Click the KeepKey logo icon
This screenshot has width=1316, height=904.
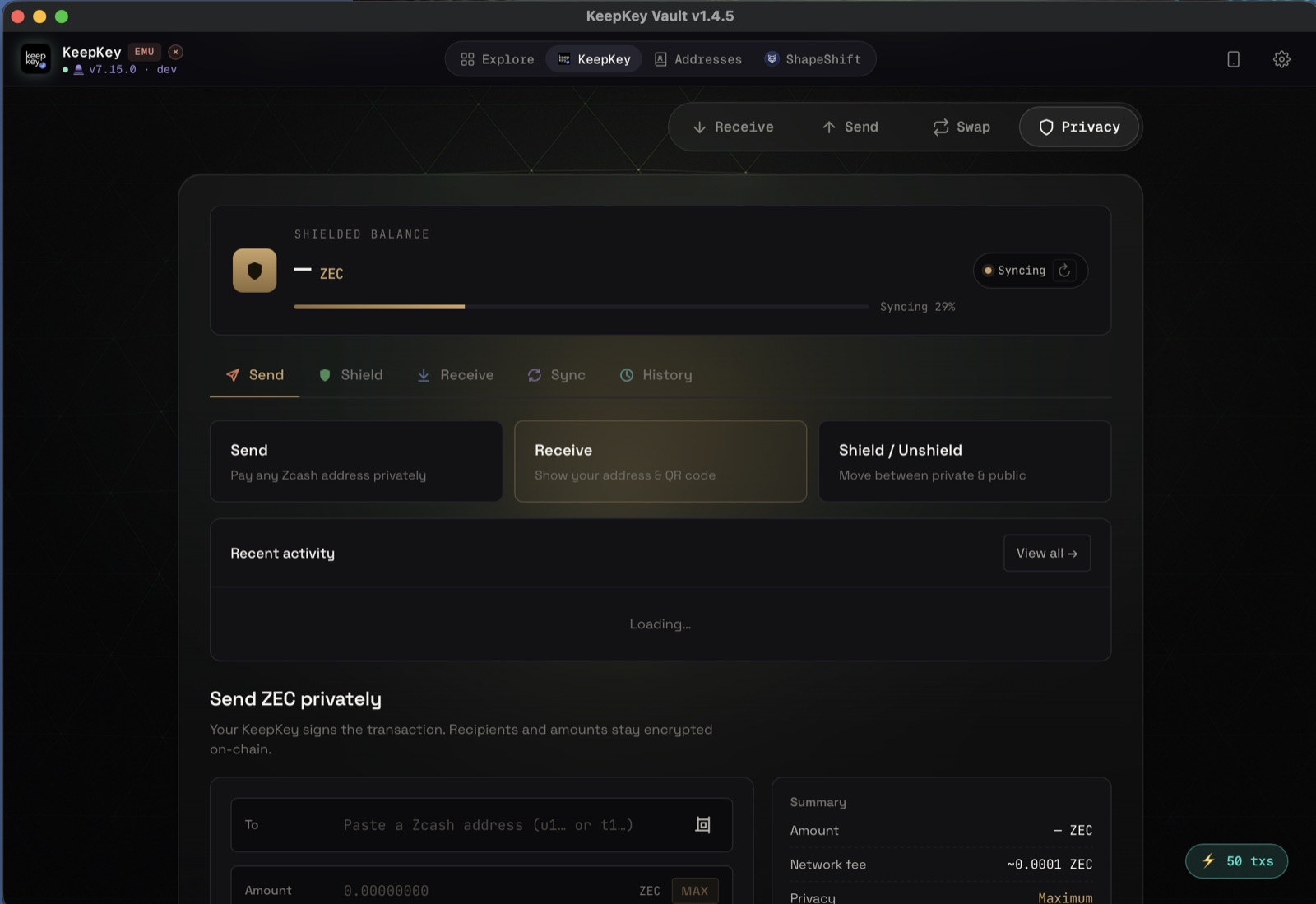pyautogui.click(x=35, y=59)
